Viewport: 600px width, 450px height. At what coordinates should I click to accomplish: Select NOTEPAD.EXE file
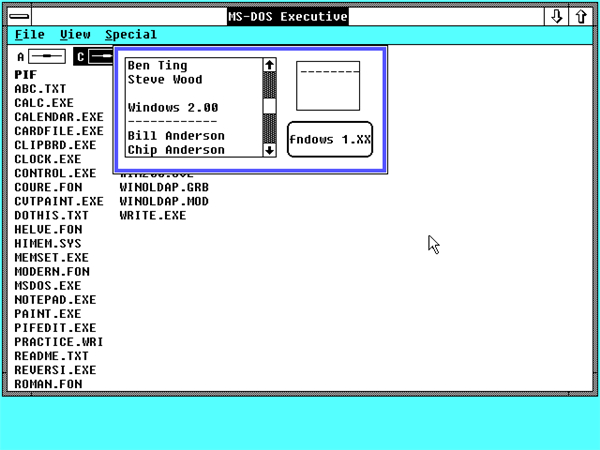[55, 300]
